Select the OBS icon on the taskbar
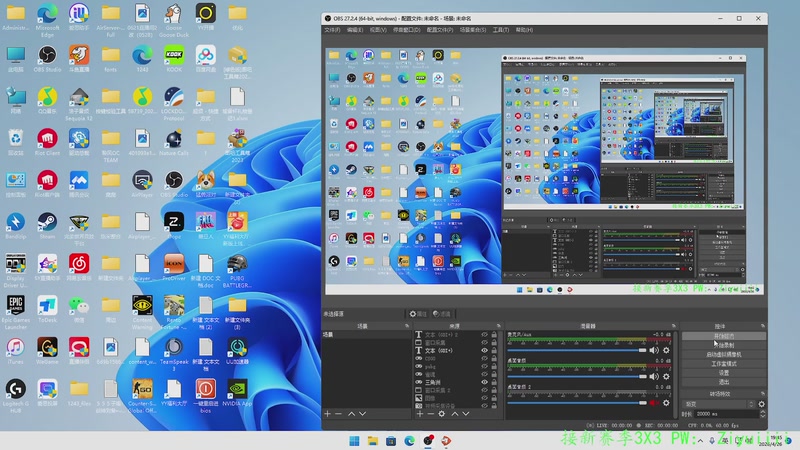The width and height of the screenshot is (800, 450). coord(428,441)
